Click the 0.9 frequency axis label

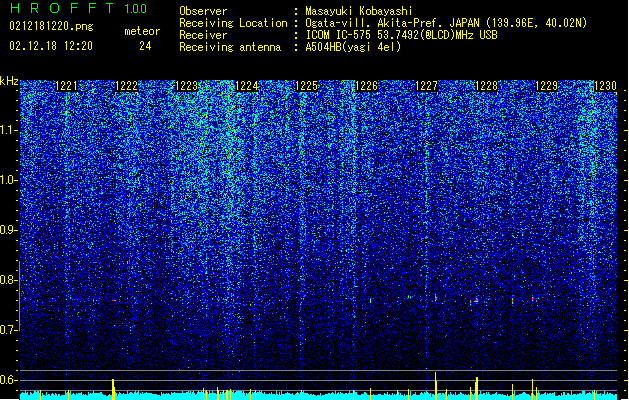click(x=9, y=230)
